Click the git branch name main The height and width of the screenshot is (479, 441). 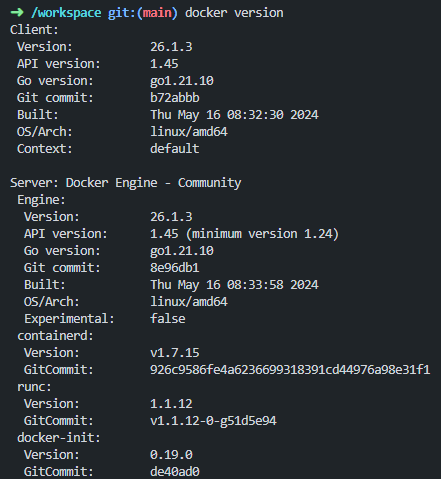point(157,13)
